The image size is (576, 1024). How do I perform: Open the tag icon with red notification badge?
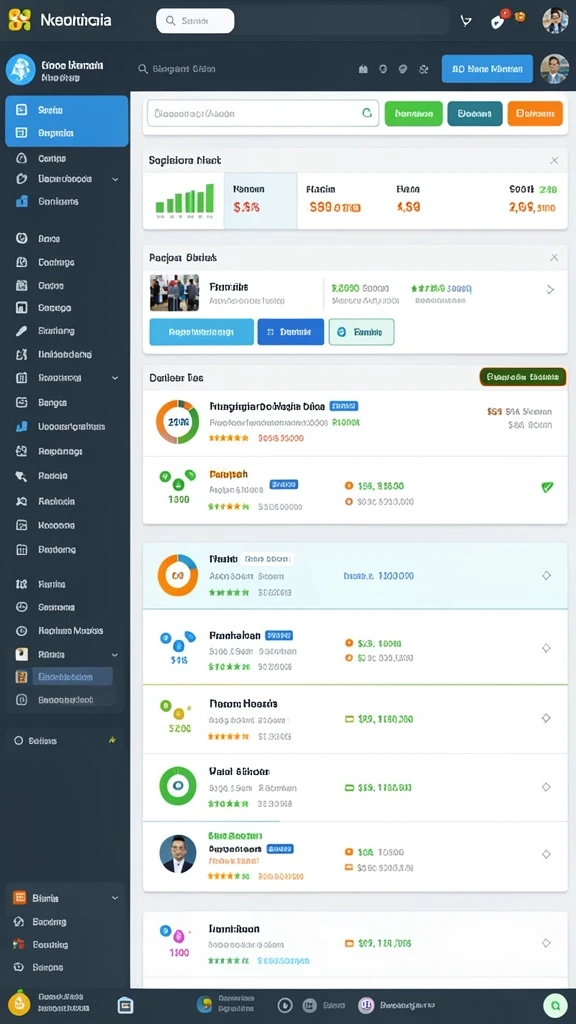498,20
